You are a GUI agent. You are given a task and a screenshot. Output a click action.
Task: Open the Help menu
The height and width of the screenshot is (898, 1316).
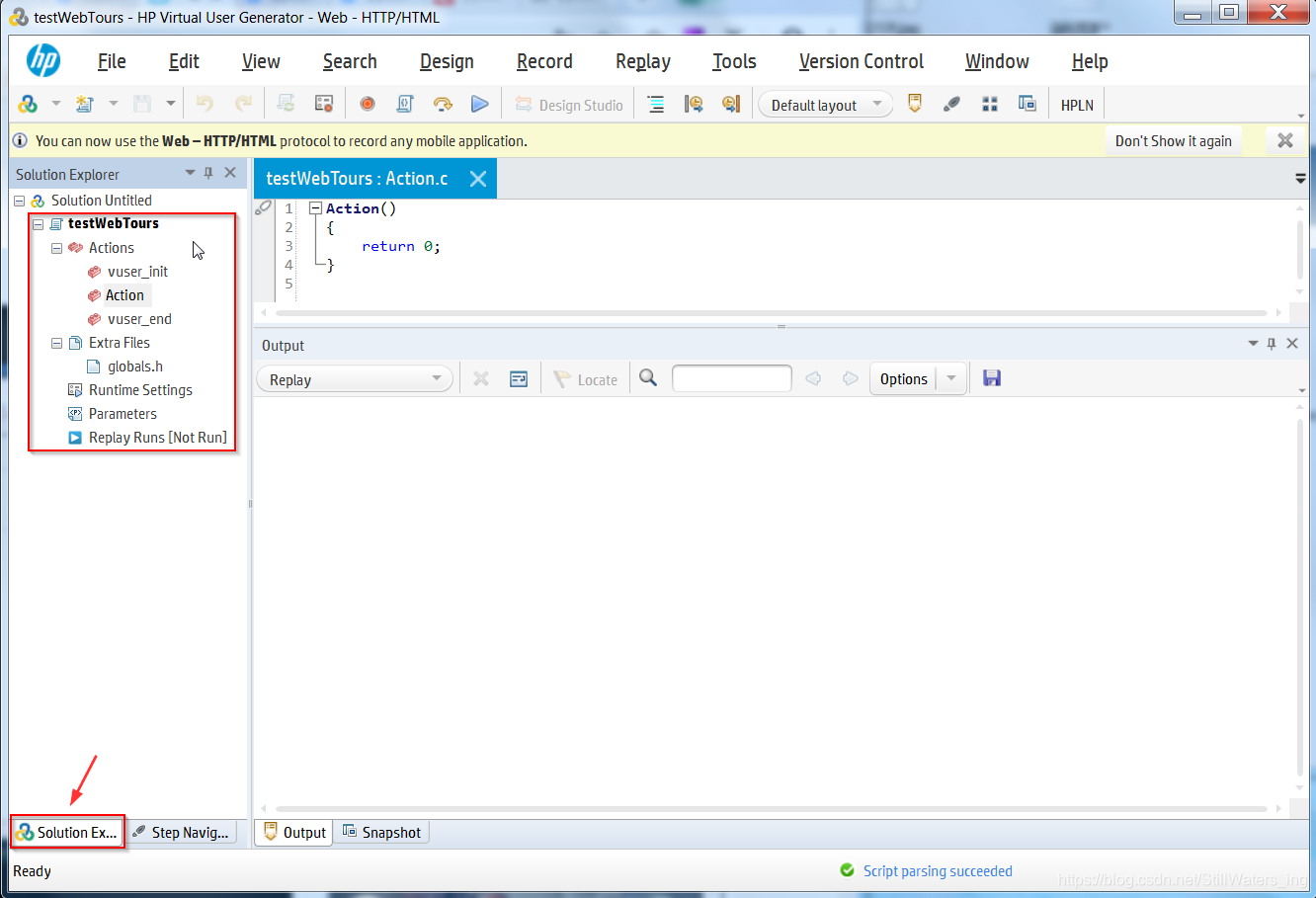1090,61
